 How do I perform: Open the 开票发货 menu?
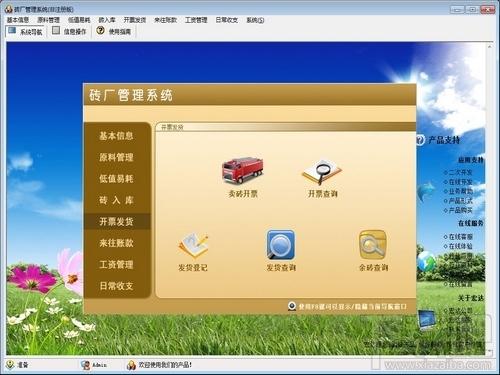pos(135,20)
